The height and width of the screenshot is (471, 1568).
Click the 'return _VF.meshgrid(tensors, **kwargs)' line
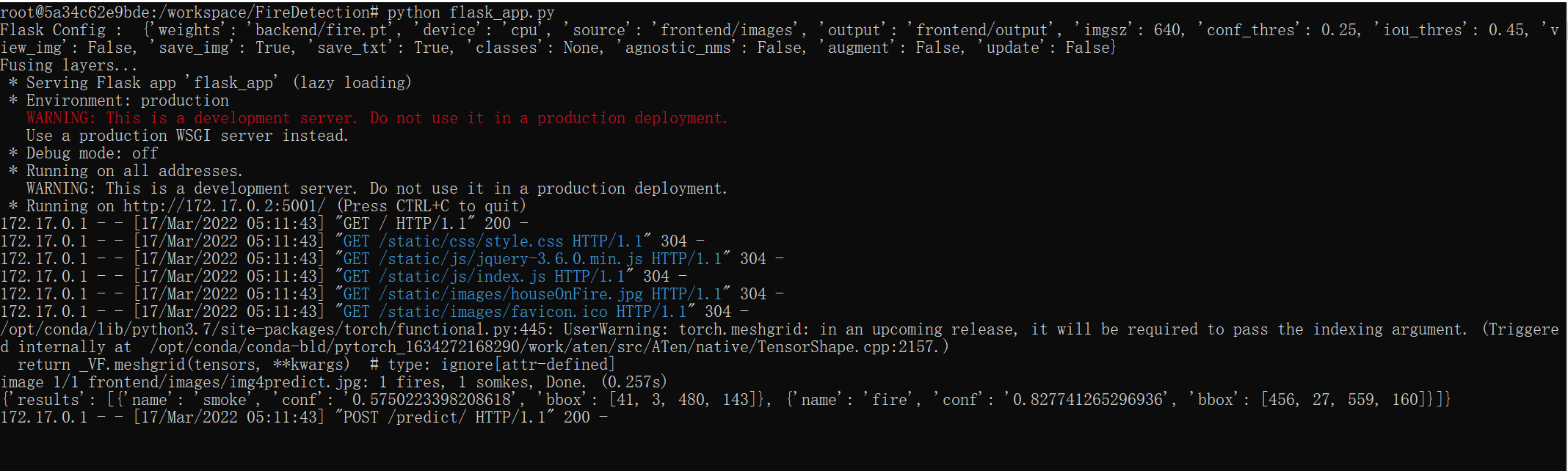coord(184,365)
